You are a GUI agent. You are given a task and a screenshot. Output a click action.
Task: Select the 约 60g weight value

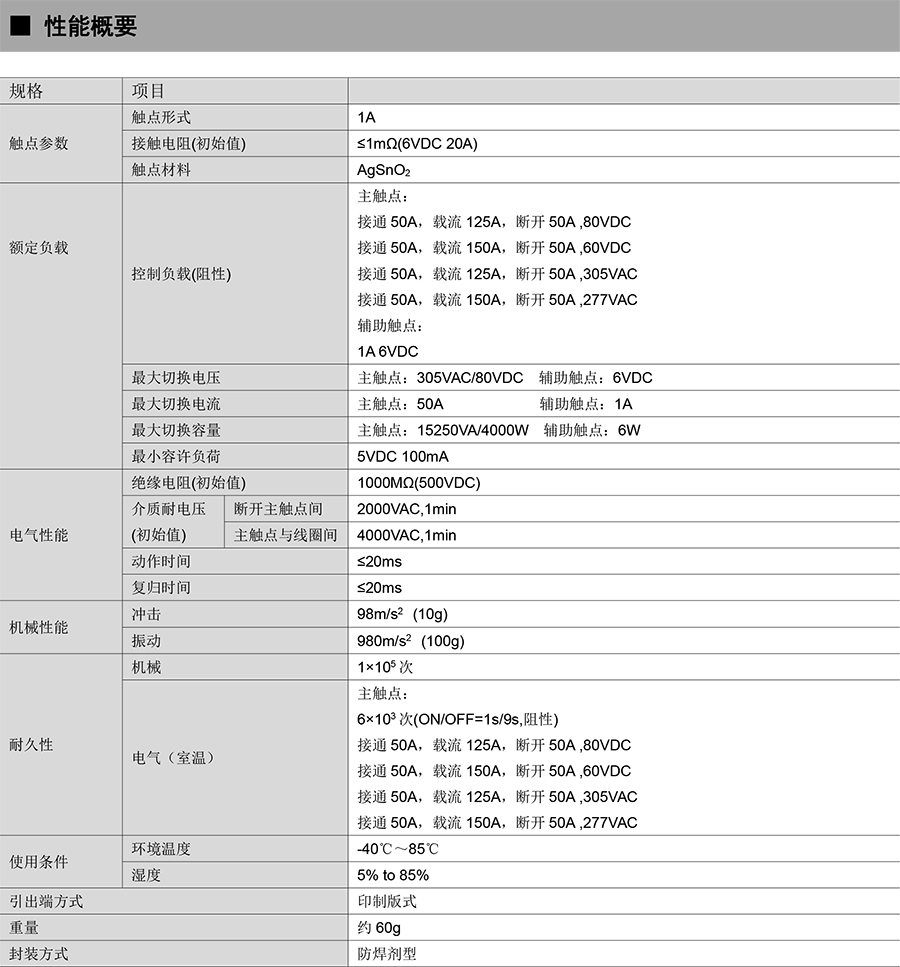pyautogui.click(x=379, y=927)
